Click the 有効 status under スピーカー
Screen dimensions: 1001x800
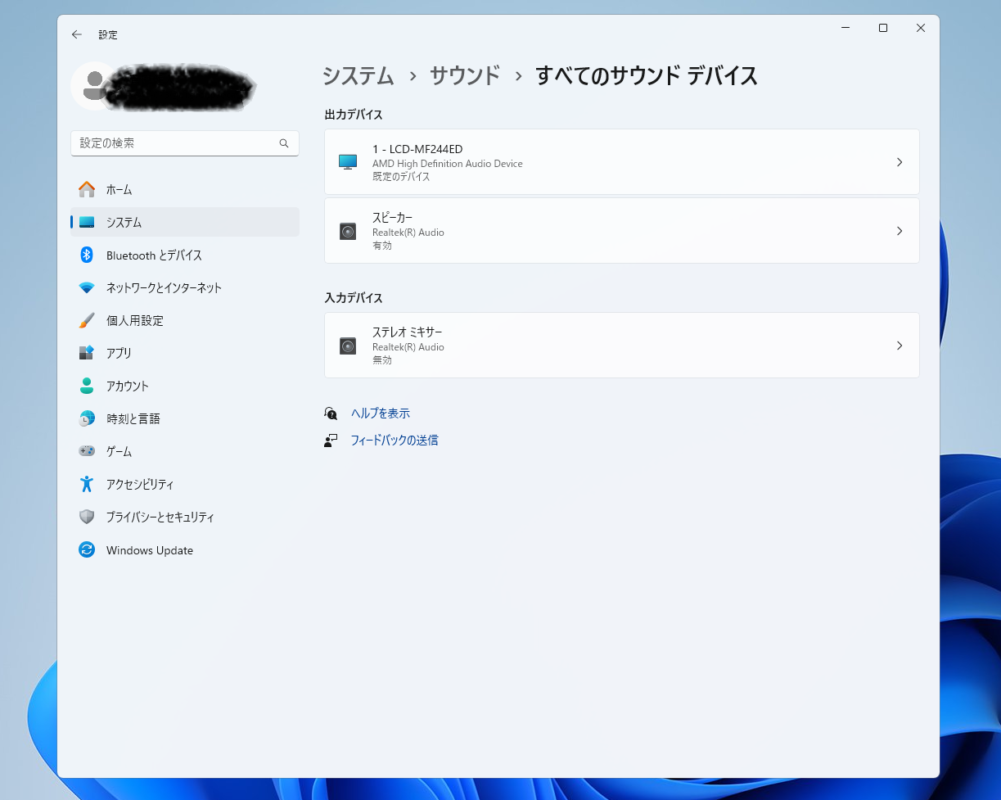(x=382, y=246)
